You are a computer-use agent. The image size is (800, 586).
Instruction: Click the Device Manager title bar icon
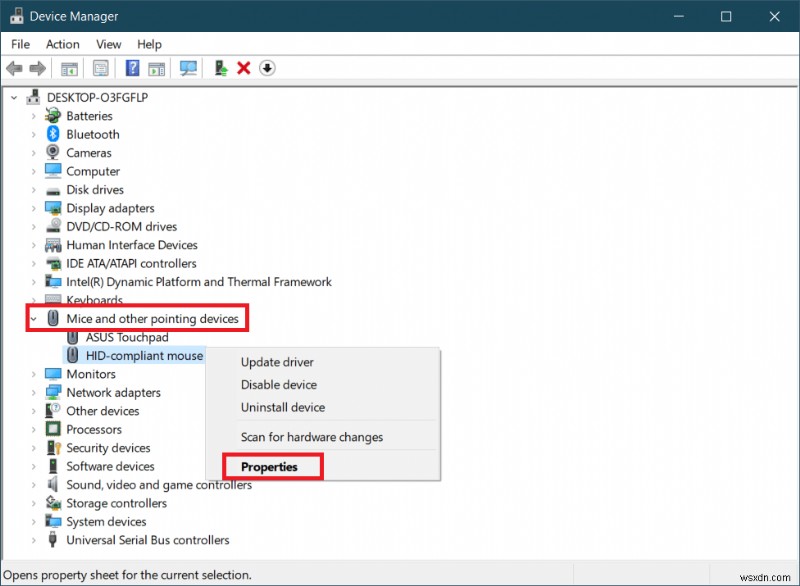pyautogui.click(x=16, y=16)
